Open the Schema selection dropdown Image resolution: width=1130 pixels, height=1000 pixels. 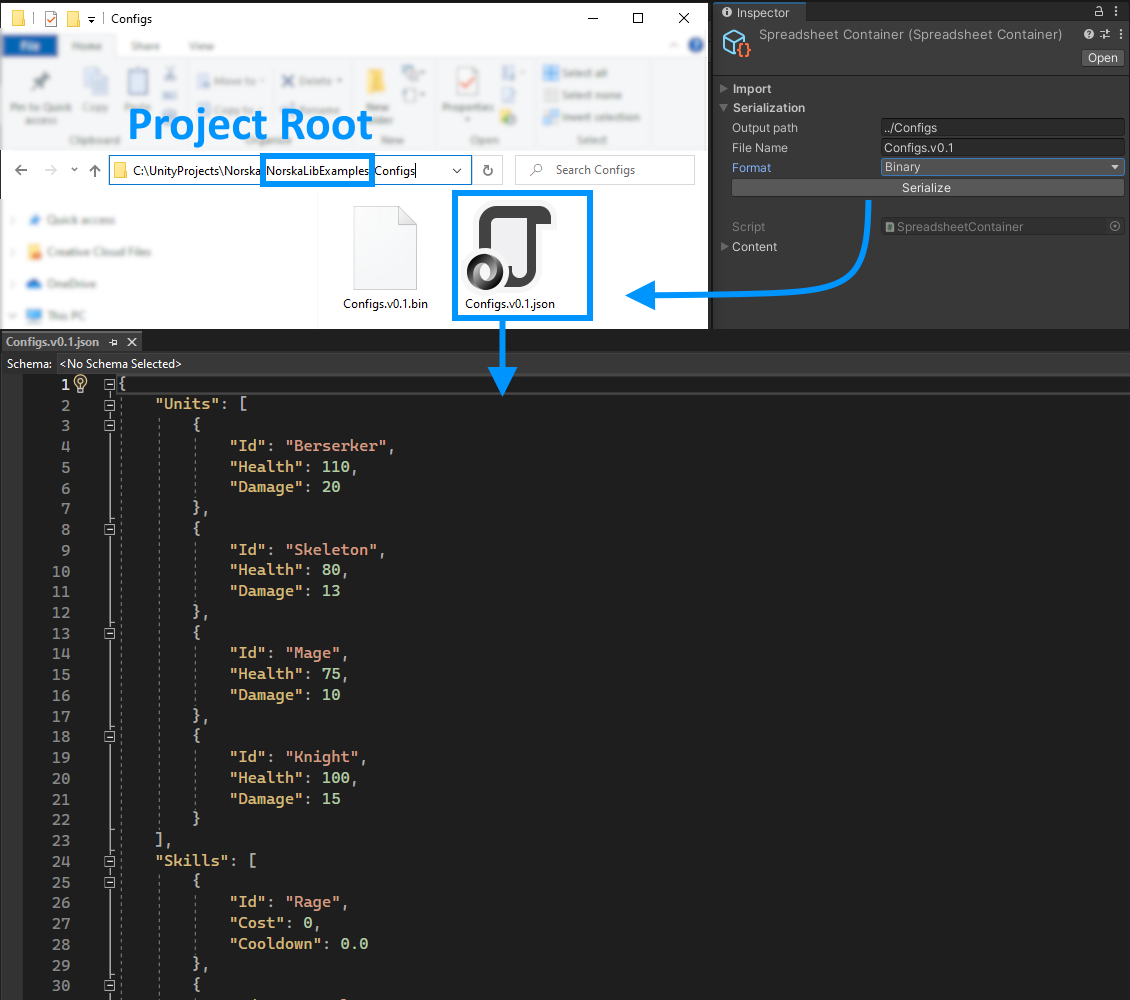click(x=121, y=364)
